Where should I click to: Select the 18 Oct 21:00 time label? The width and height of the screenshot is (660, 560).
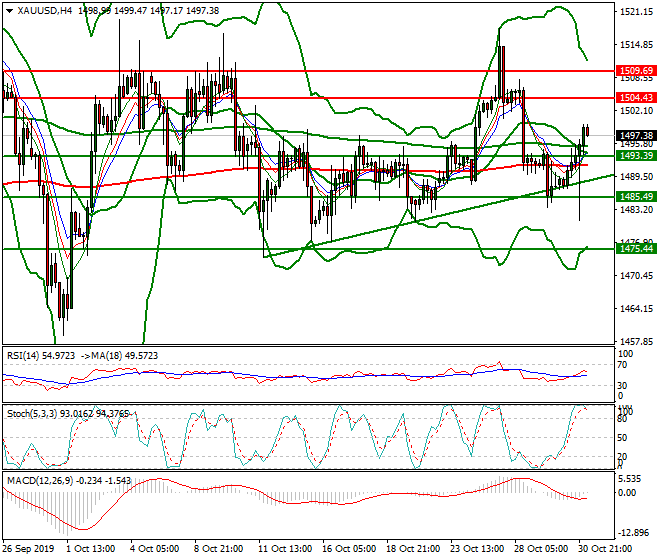click(x=413, y=549)
